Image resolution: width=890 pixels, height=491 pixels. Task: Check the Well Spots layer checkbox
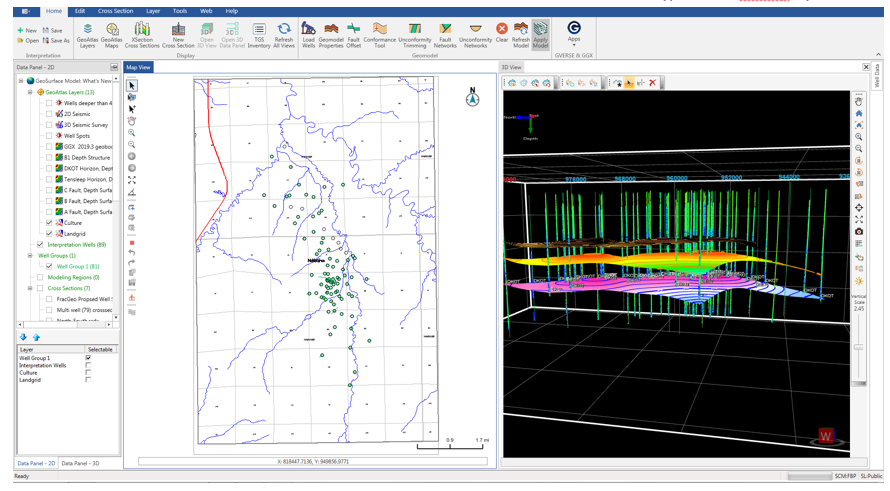pos(49,136)
